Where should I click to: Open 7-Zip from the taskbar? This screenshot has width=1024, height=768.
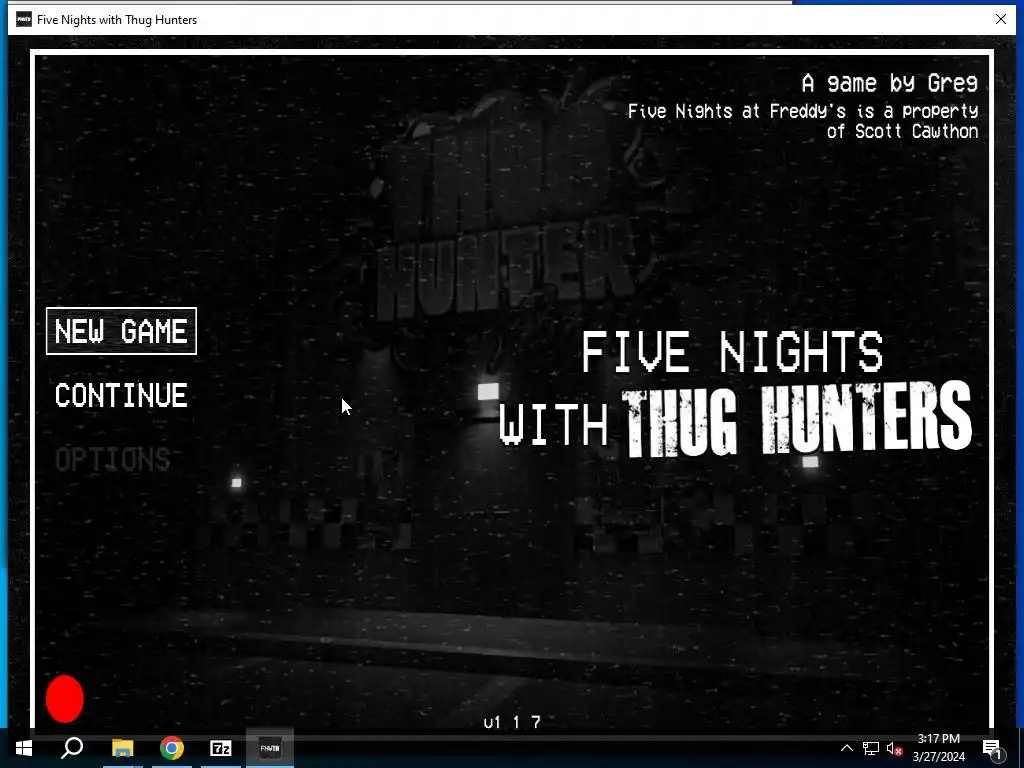pos(221,748)
